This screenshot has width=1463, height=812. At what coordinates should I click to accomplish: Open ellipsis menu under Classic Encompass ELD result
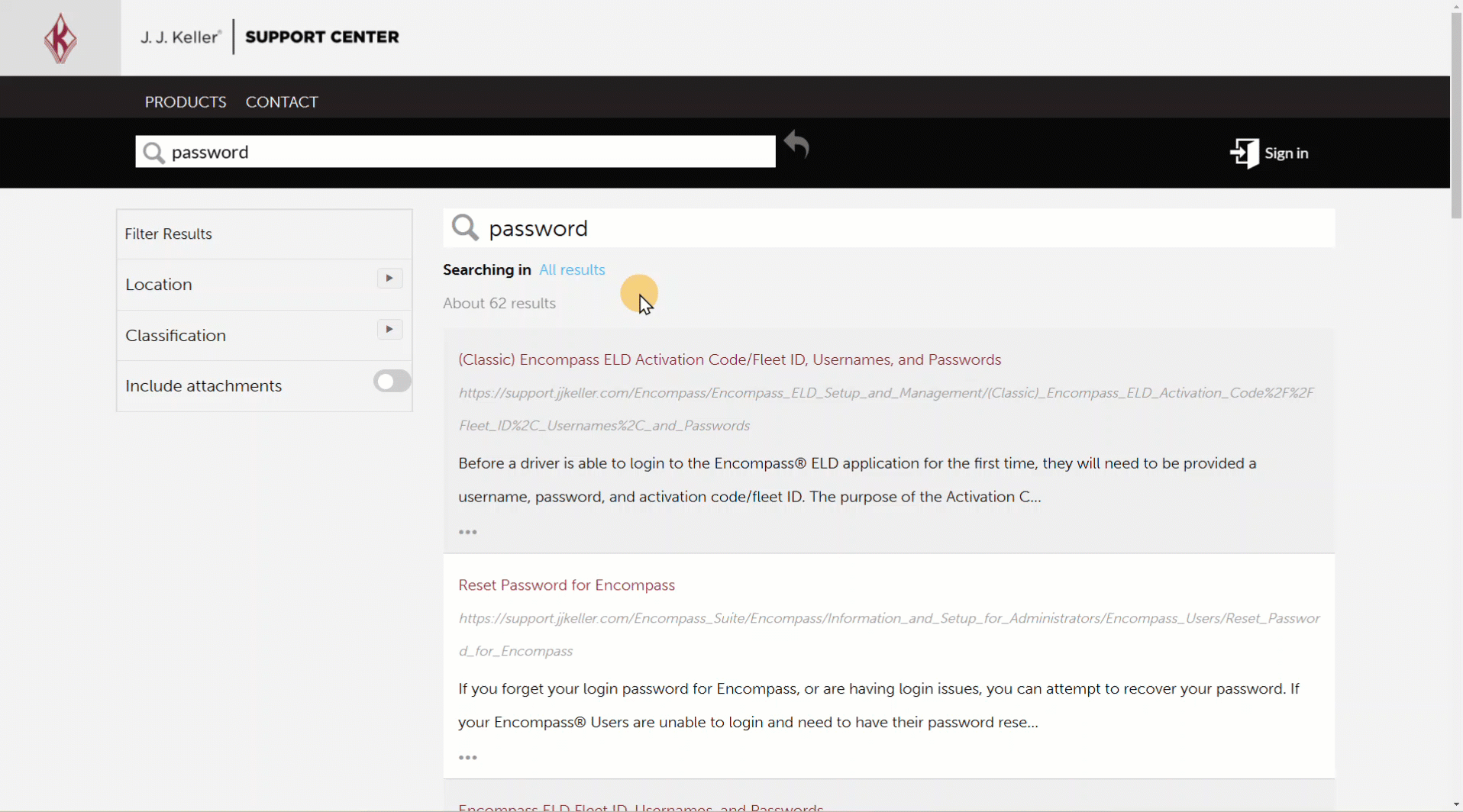(468, 532)
